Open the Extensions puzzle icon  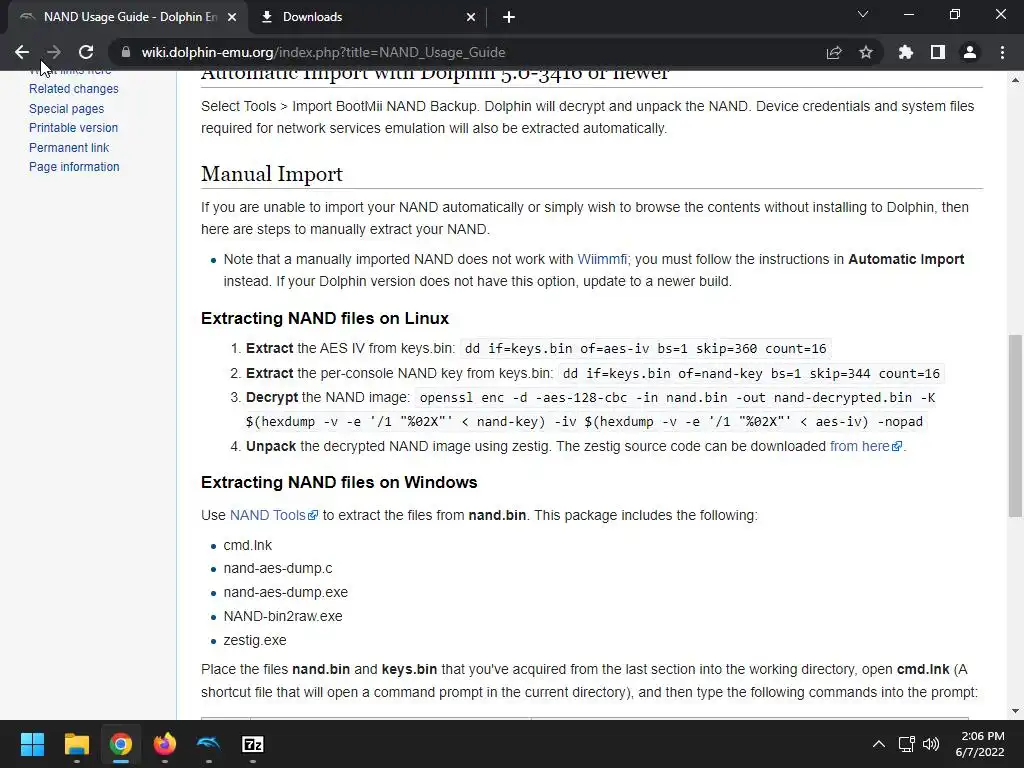click(x=906, y=52)
